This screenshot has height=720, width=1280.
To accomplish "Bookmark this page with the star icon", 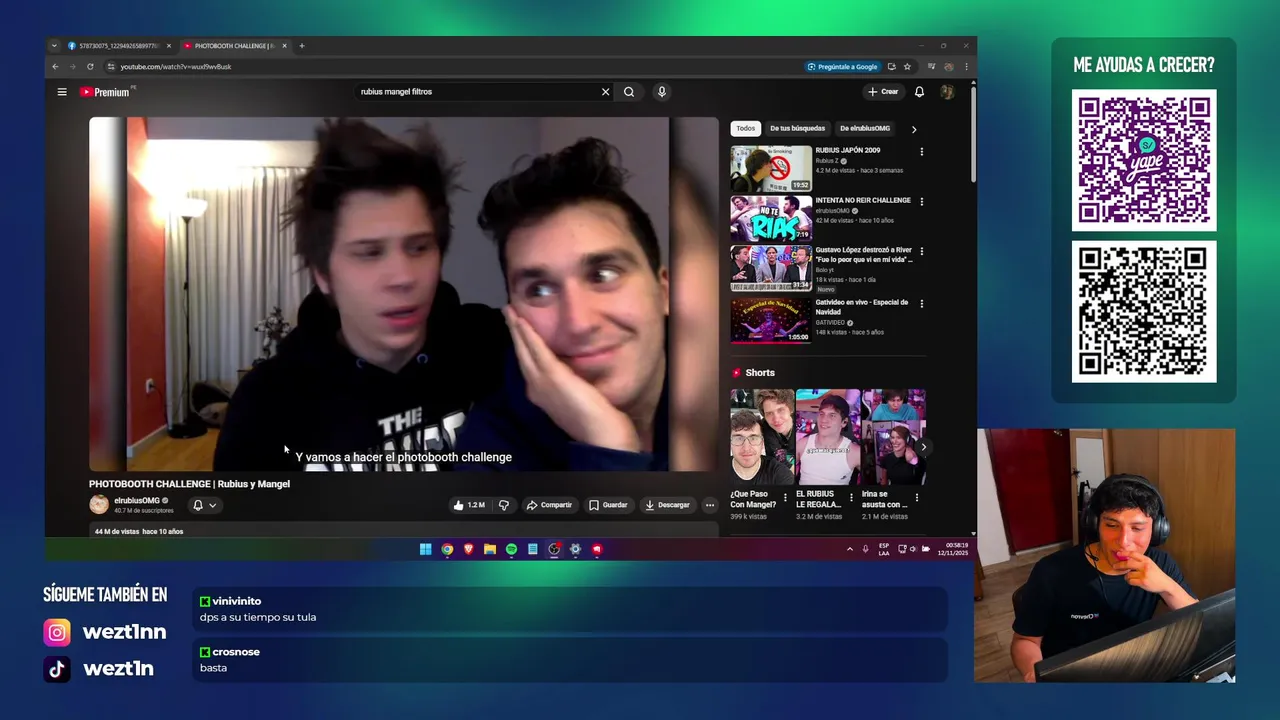I will (907, 67).
